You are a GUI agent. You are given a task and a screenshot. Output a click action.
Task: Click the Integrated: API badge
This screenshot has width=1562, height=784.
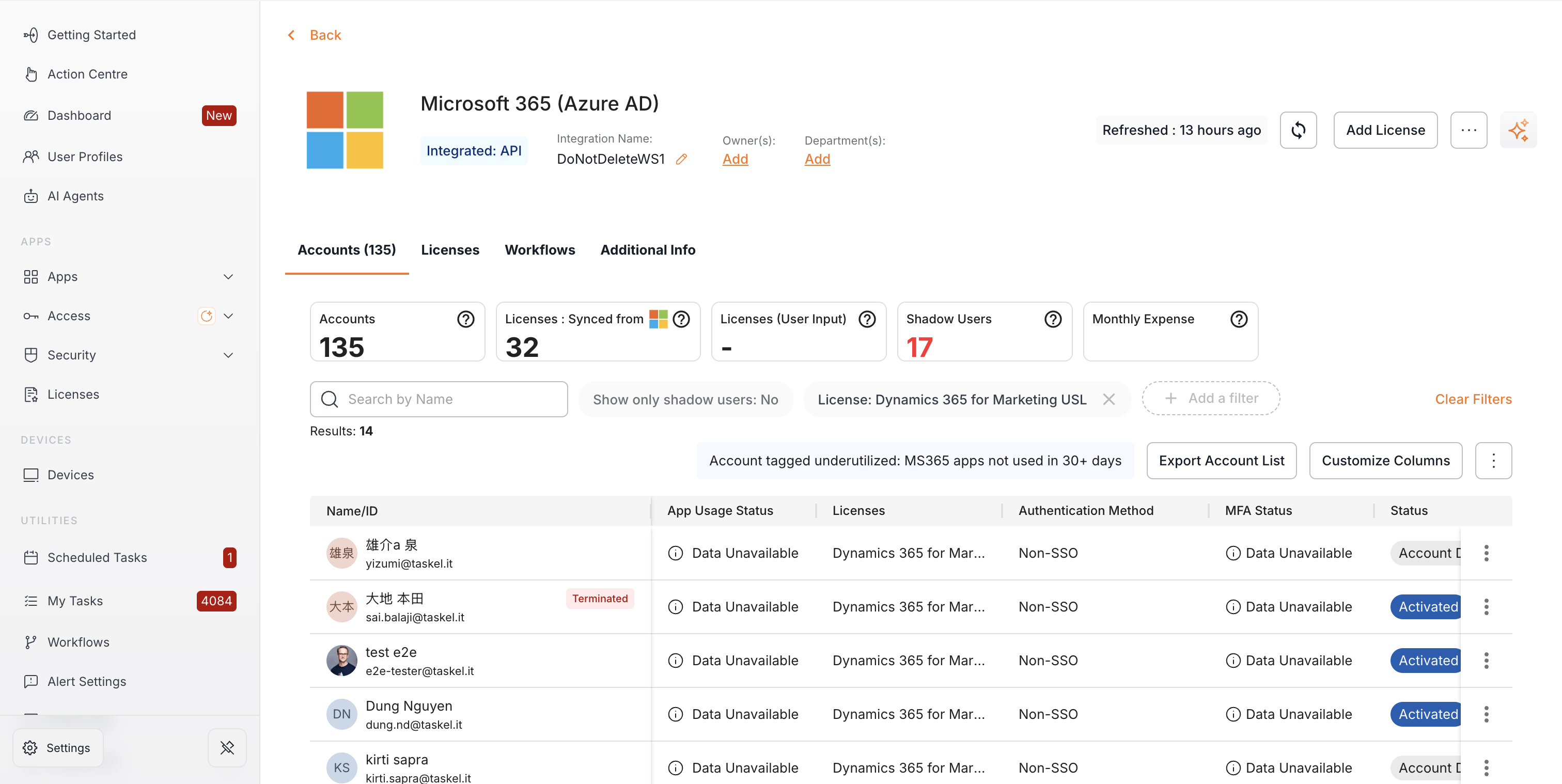(x=474, y=150)
